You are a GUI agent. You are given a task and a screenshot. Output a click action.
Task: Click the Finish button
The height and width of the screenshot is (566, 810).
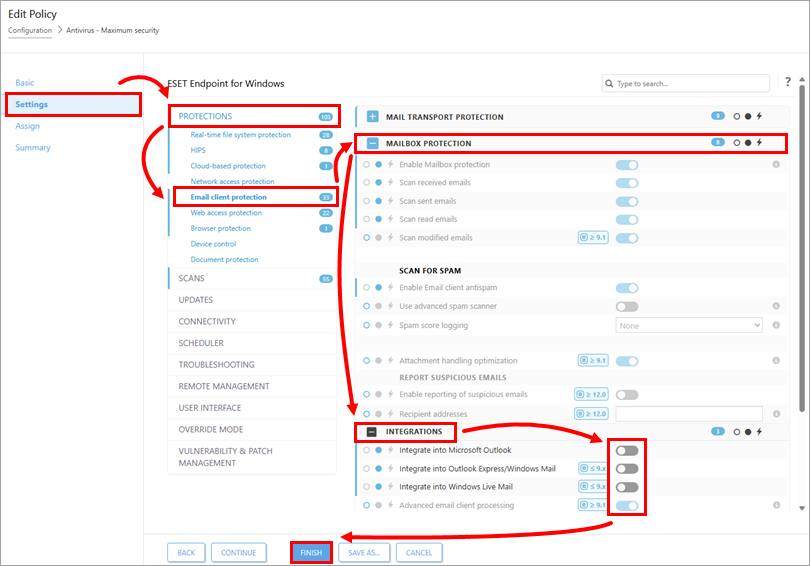pos(311,553)
